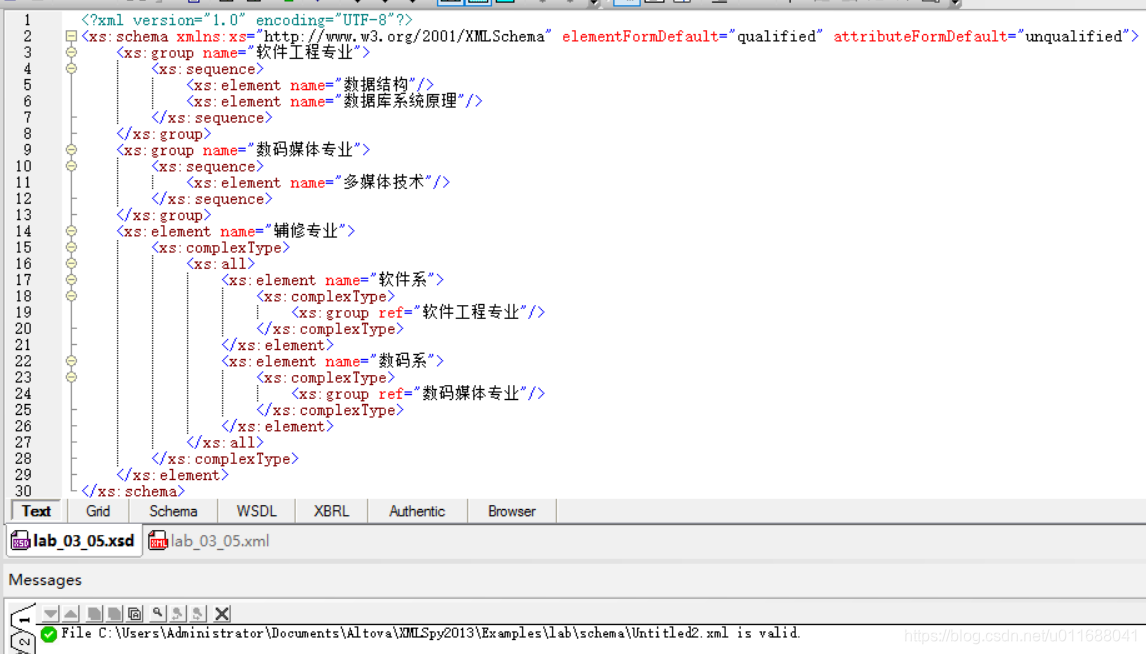Click closing </xs:group> tag on line 13
This screenshot has width=1146, height=654.
[x=164, y=215]
